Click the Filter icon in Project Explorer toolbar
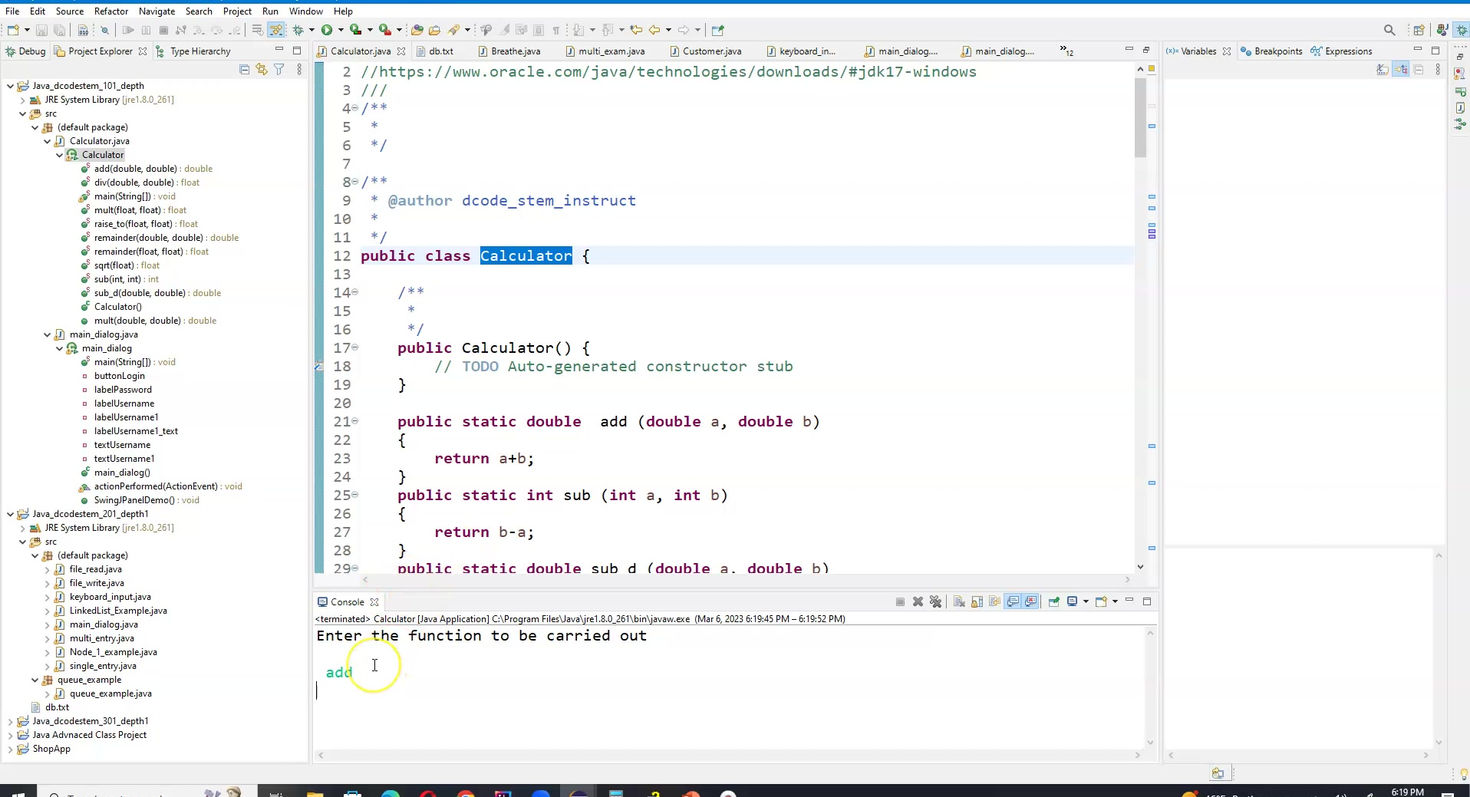Image resolution: width=1470 pixels, height=797 pixels. (279, 69)
